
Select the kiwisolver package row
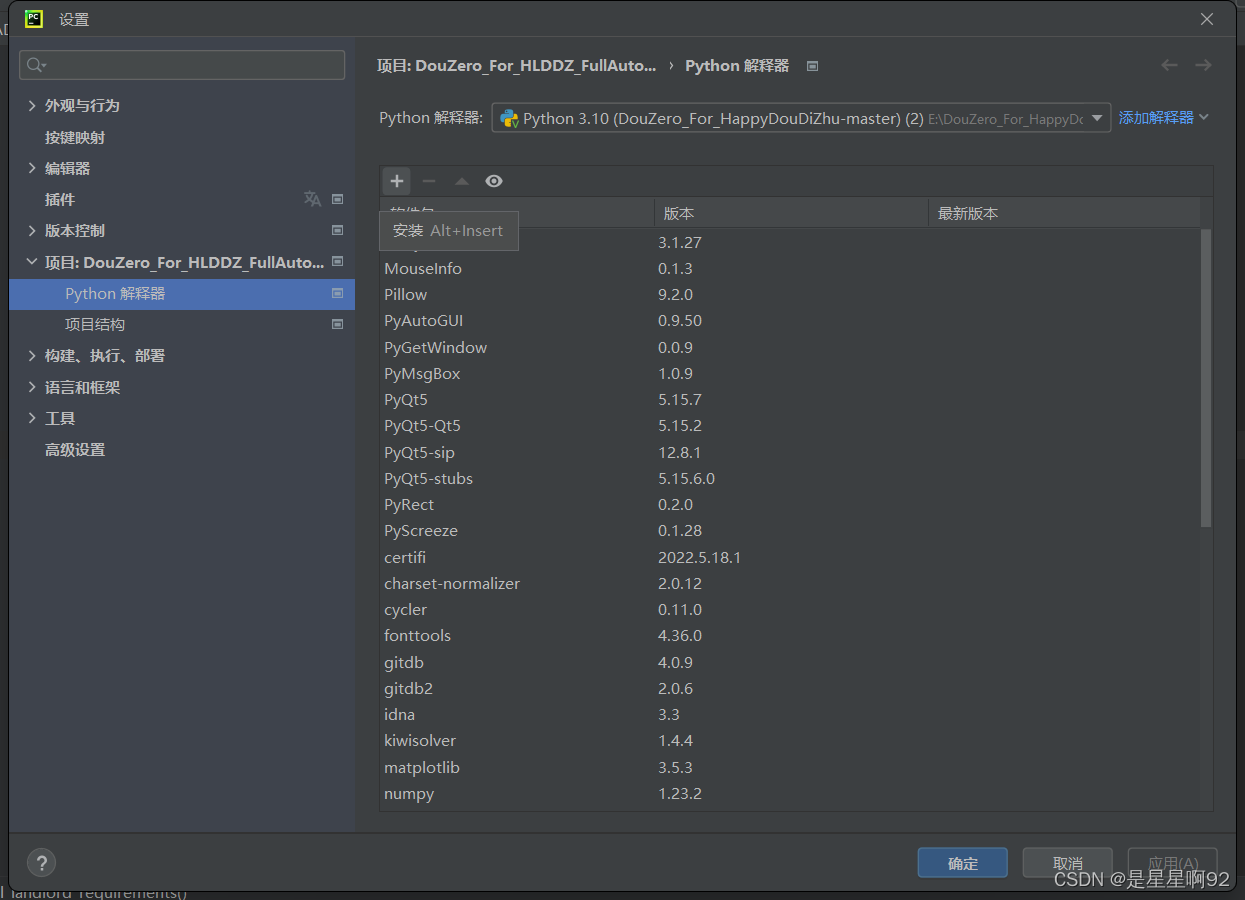coord(790,740)
